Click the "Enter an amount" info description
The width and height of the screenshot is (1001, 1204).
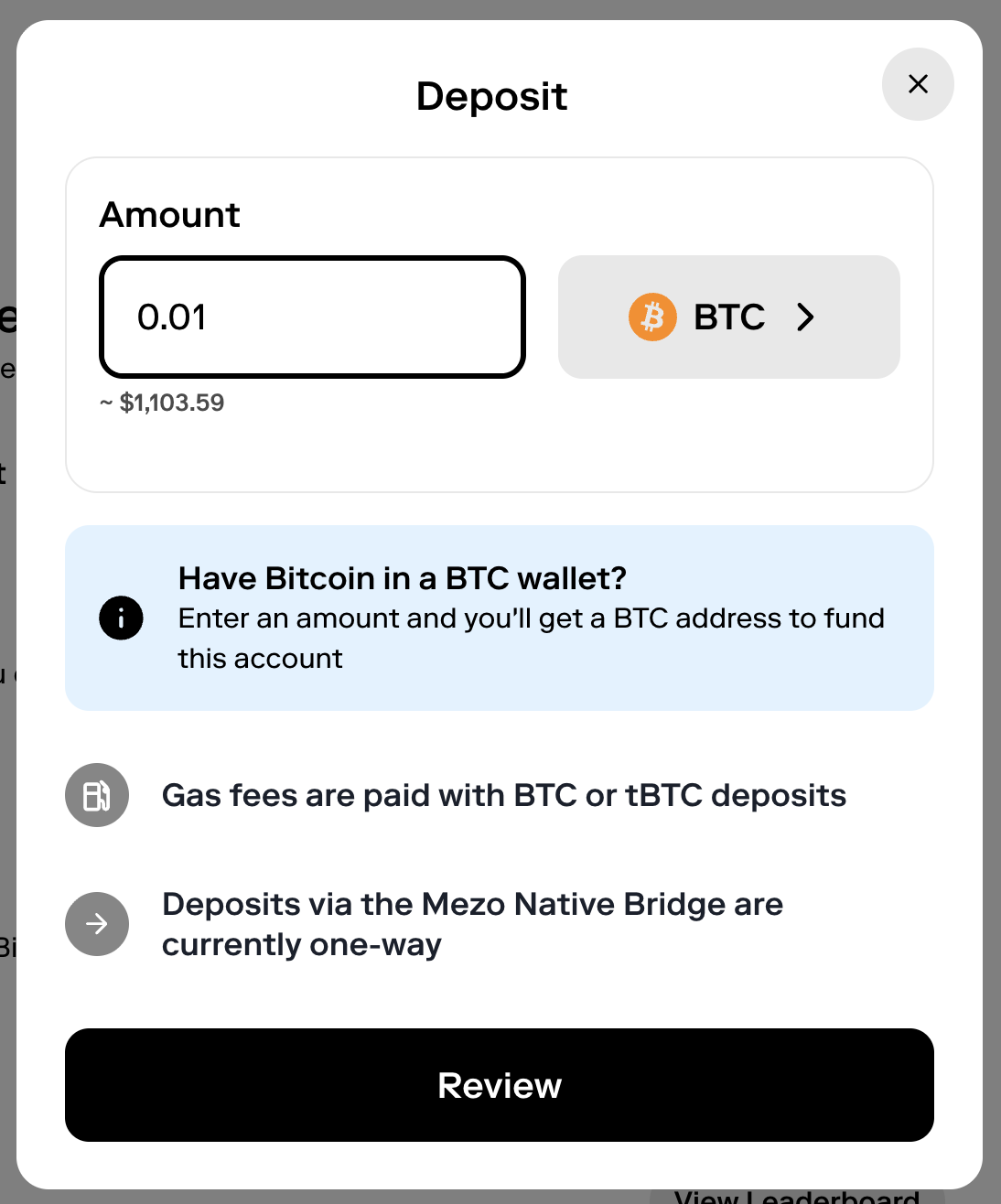(531, 618)
